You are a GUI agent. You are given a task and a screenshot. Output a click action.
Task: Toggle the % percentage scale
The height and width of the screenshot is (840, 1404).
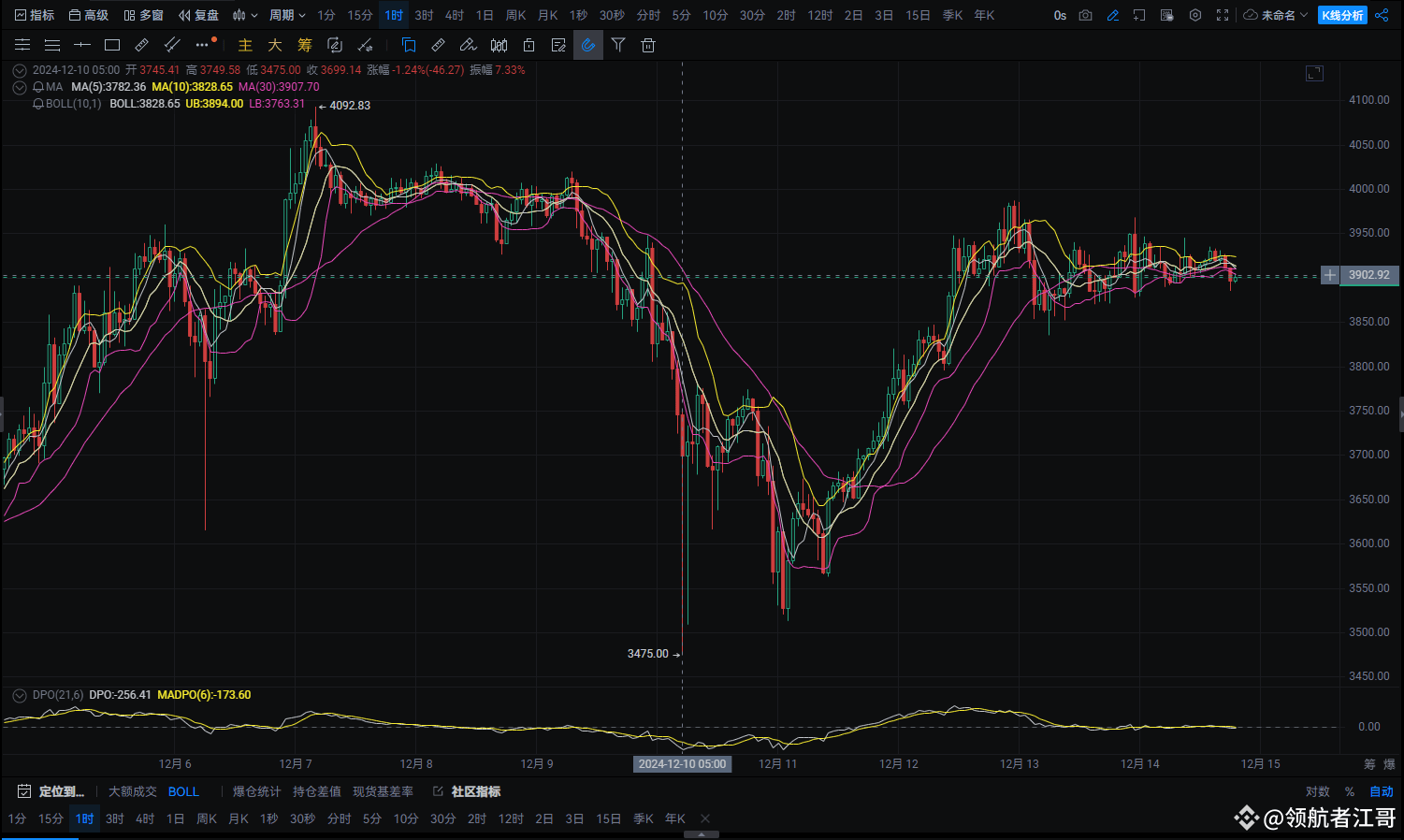(x=1350, y=791)
